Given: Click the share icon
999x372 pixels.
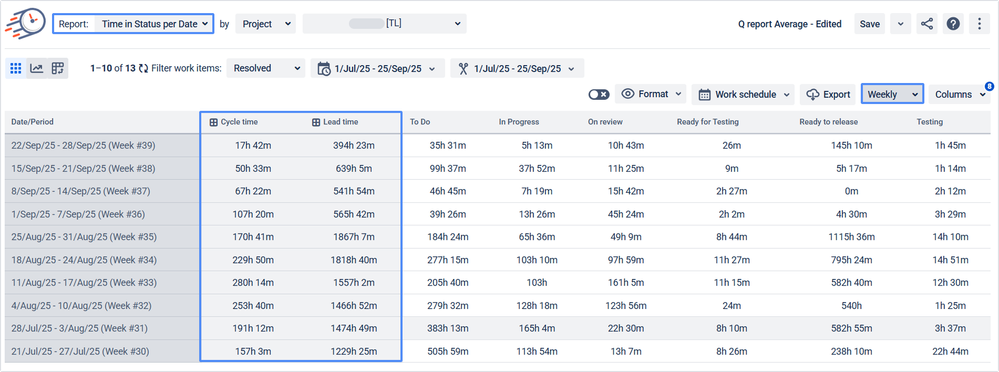Looking at the screenshot, I should (927, 24).
